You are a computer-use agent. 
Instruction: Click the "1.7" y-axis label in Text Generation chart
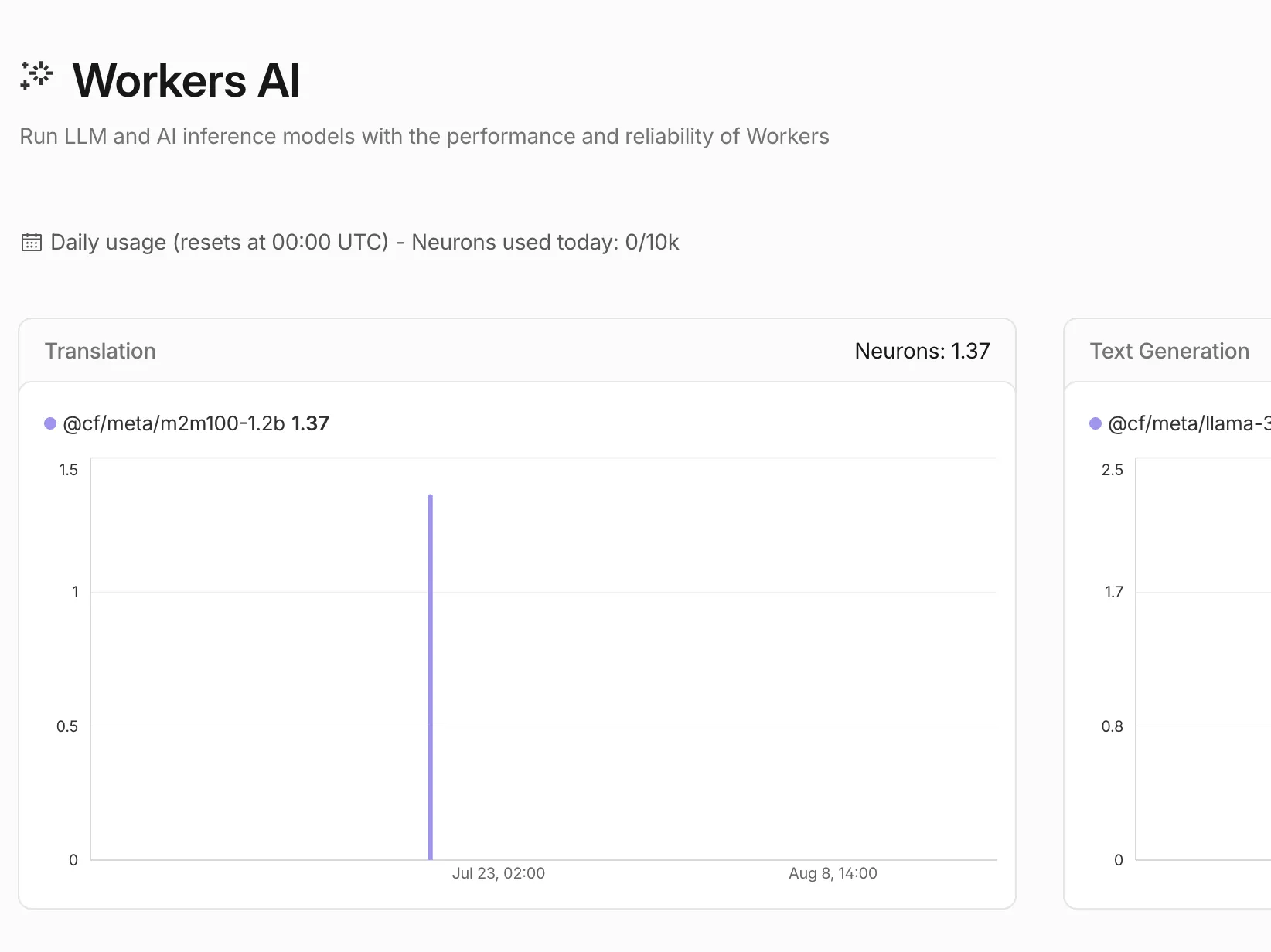(1114, 592)
